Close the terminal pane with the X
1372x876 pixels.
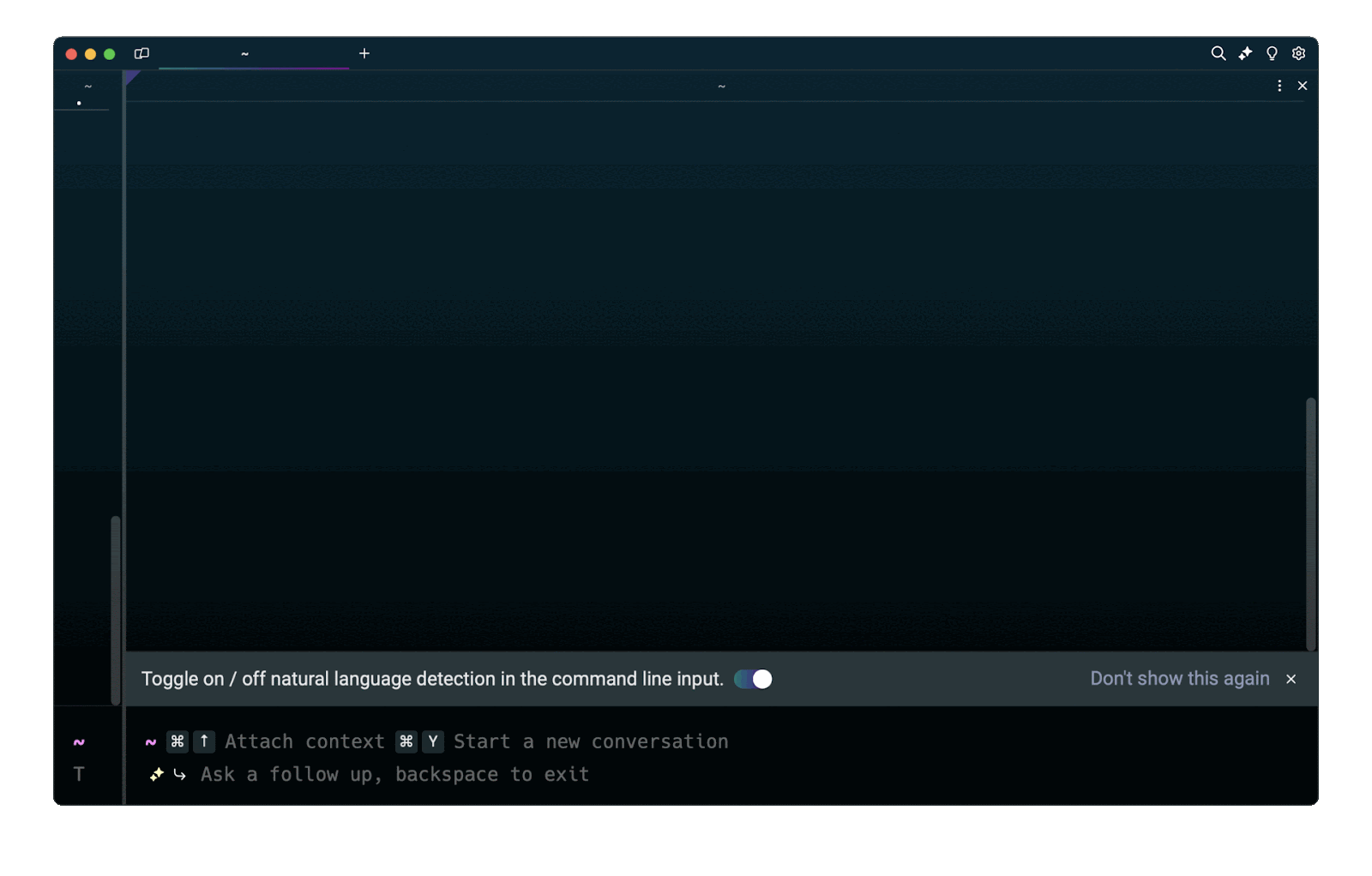(x=1303, y=86)
